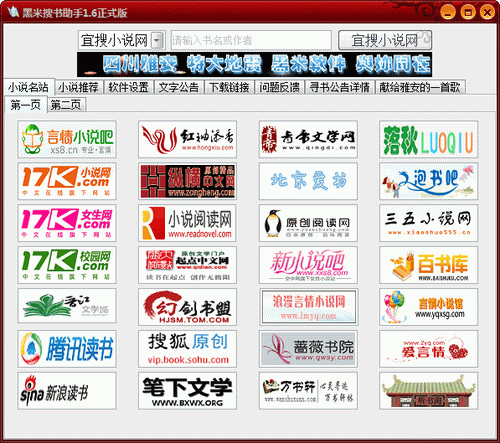Click the 四川雅安 特大地震 banner
The image size is (500, 443).
click(x=255, y=64)
